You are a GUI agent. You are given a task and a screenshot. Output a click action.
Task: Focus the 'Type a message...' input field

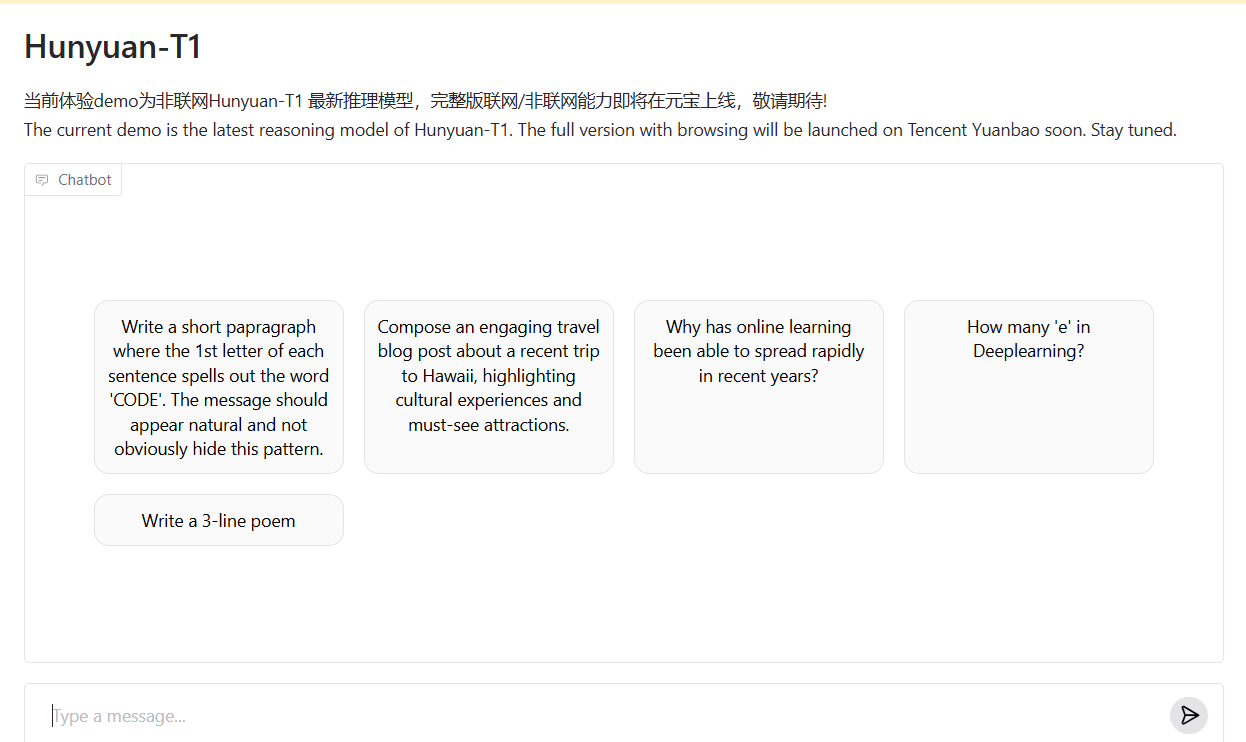coord(605,716)
